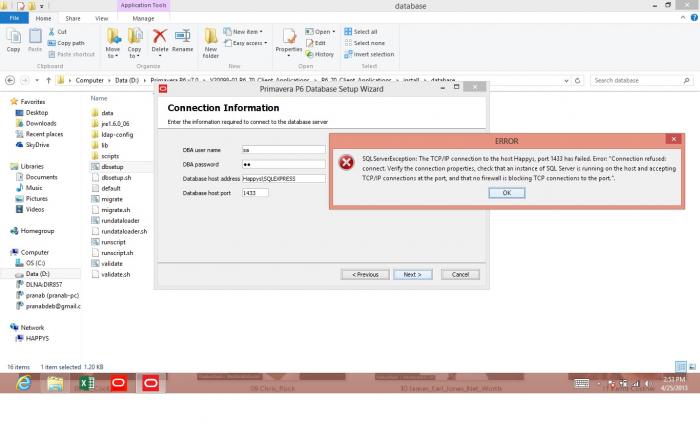Click Data (D:) in address breadcrumb
This screenshot has height=423, width=700.
pyautogui.click(x=127, y=80)
